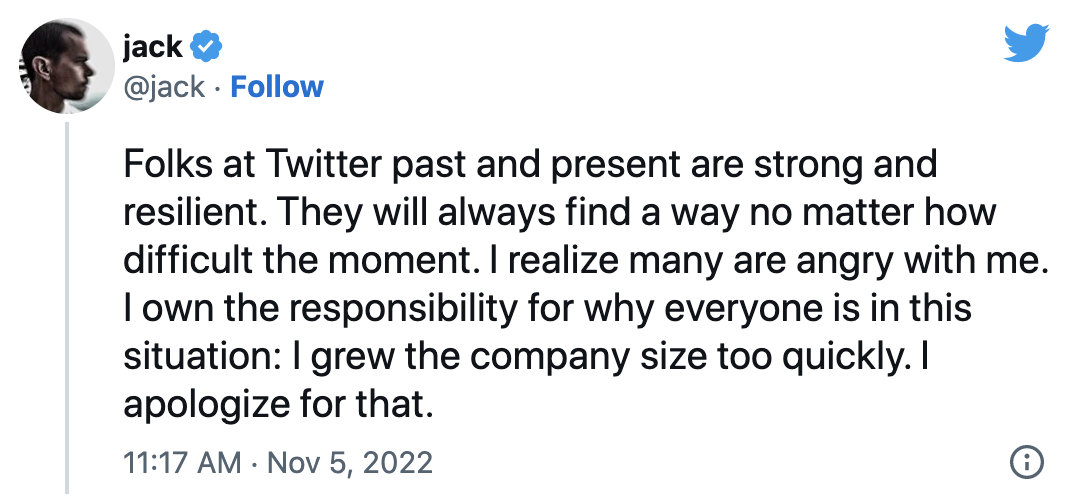Click the Nov 5, 2022 date

tap(349, 462)
